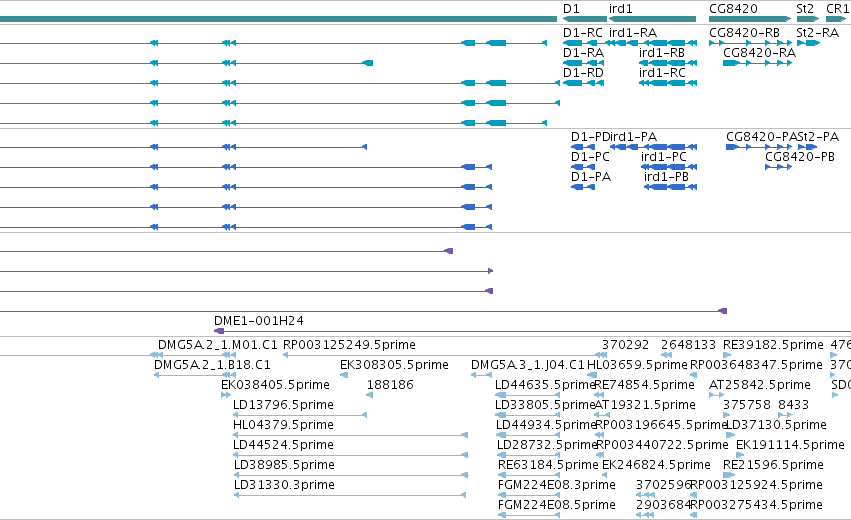This screenshot has height=520, width=851.
Task: Click the 370292 feature label
Action: [x=625, y=345]
